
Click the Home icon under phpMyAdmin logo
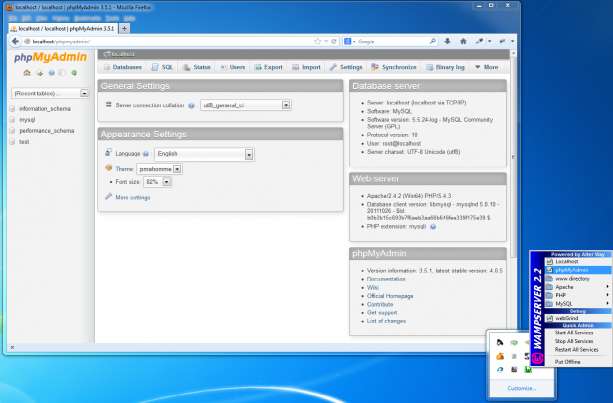27,73
